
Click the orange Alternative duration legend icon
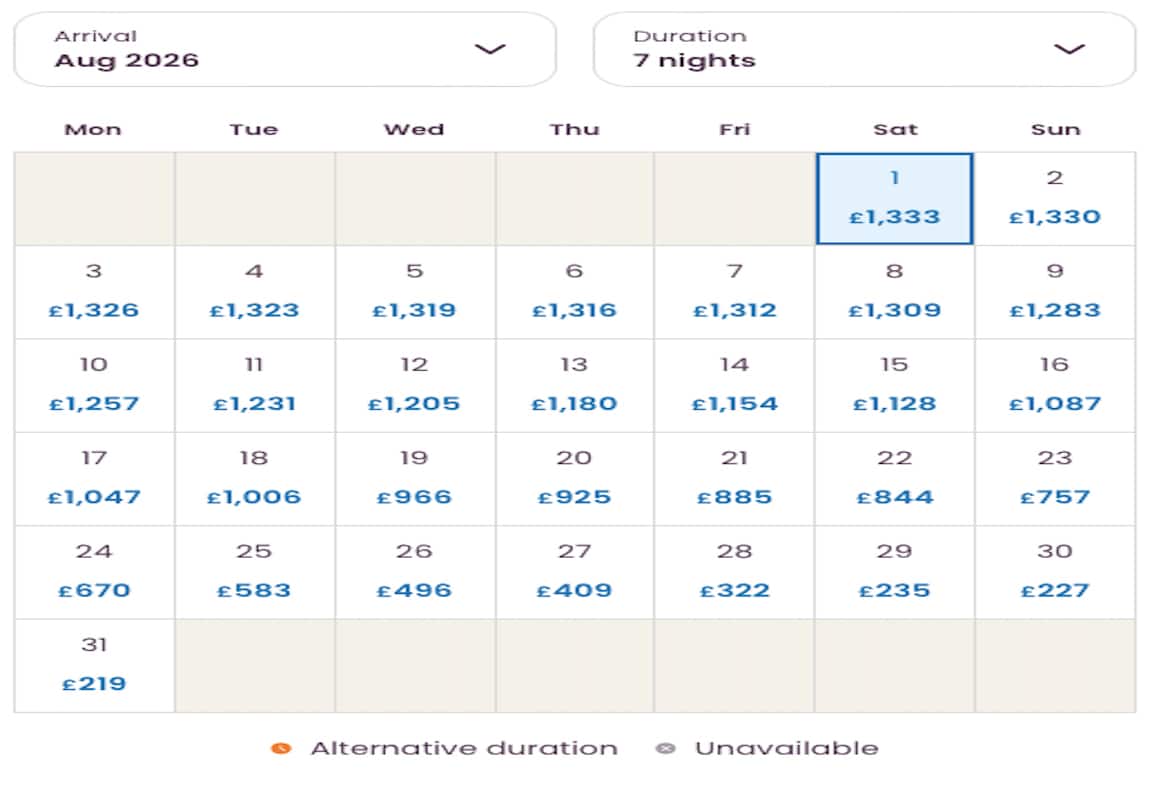281,748
